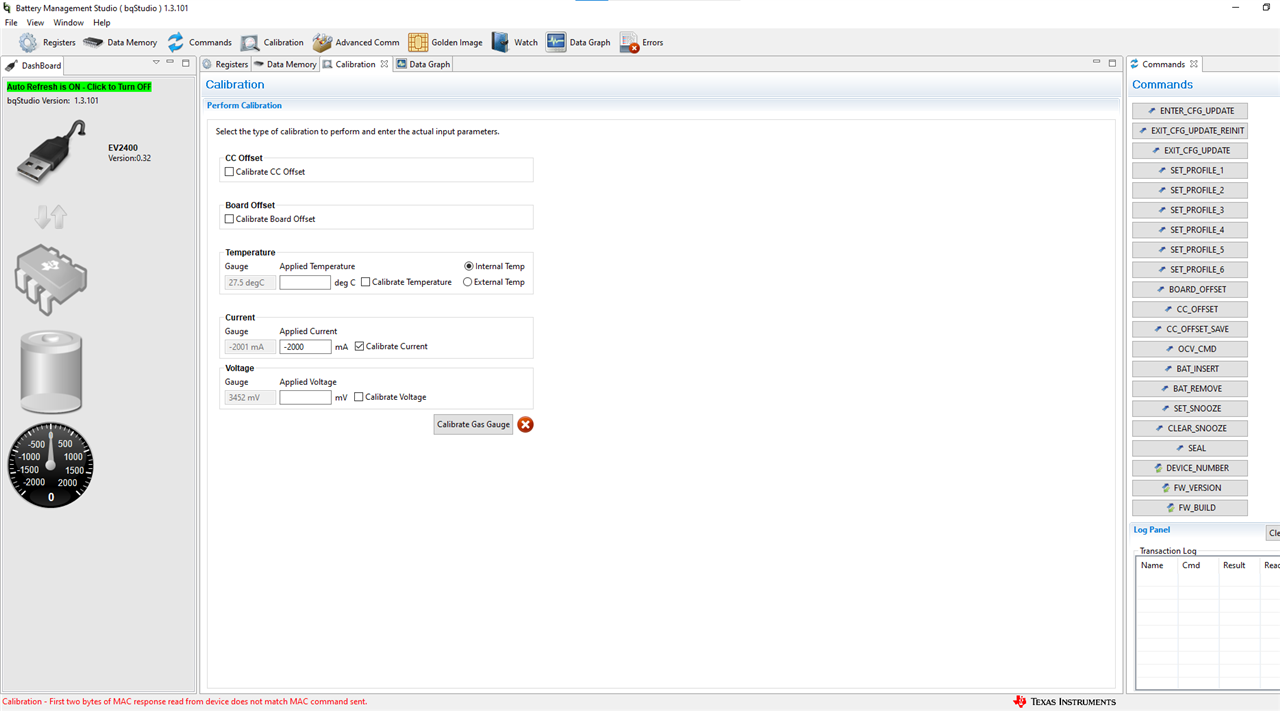Click Applied Voltage input field
Image resolution: width=1280 pixels, height=711 pixels.
click(305, 397)
